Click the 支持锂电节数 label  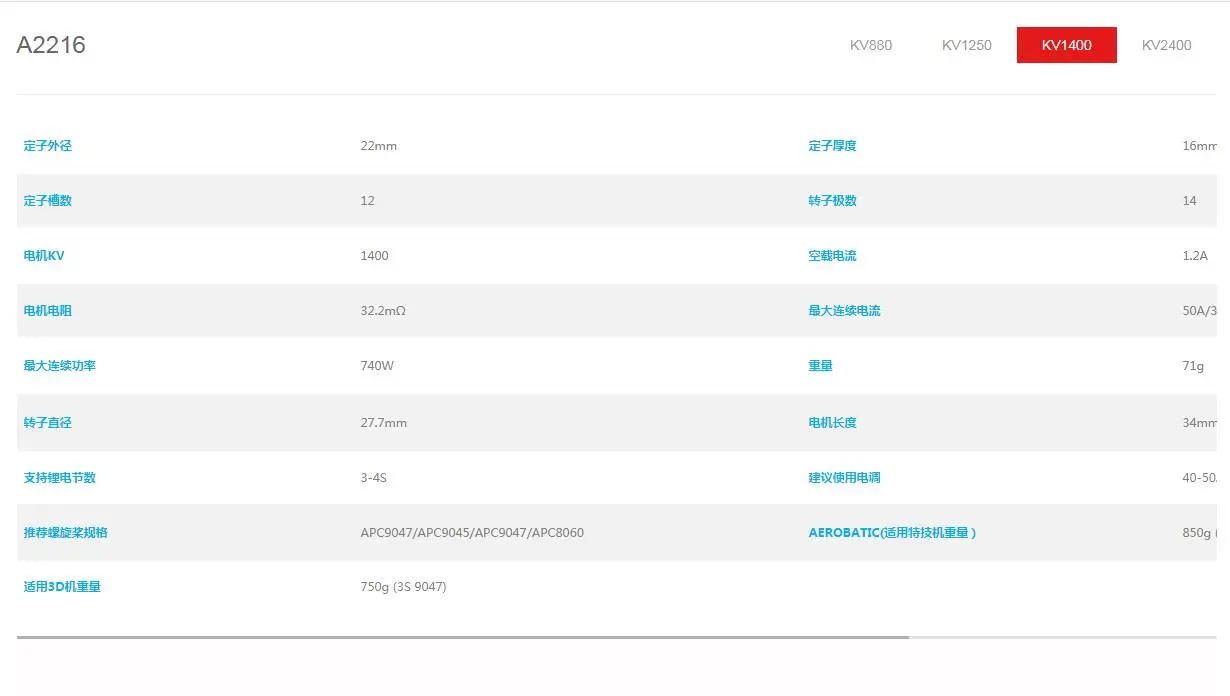(60, 478)
